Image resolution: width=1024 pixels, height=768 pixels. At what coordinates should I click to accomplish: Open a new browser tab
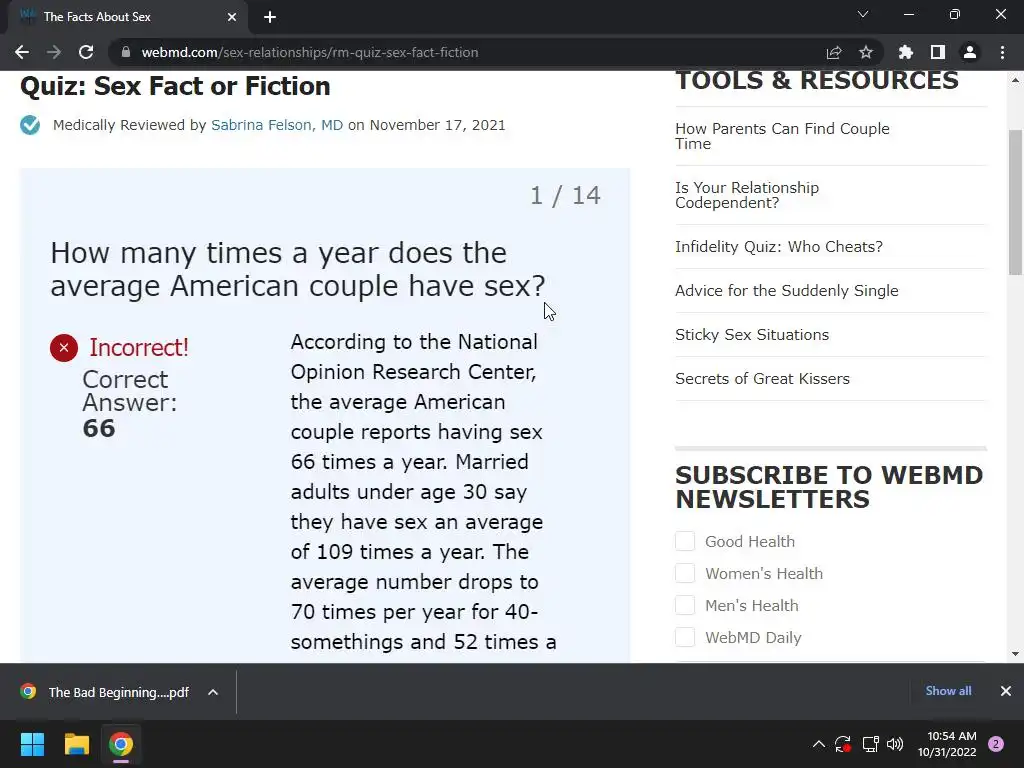tap(270, 17)
